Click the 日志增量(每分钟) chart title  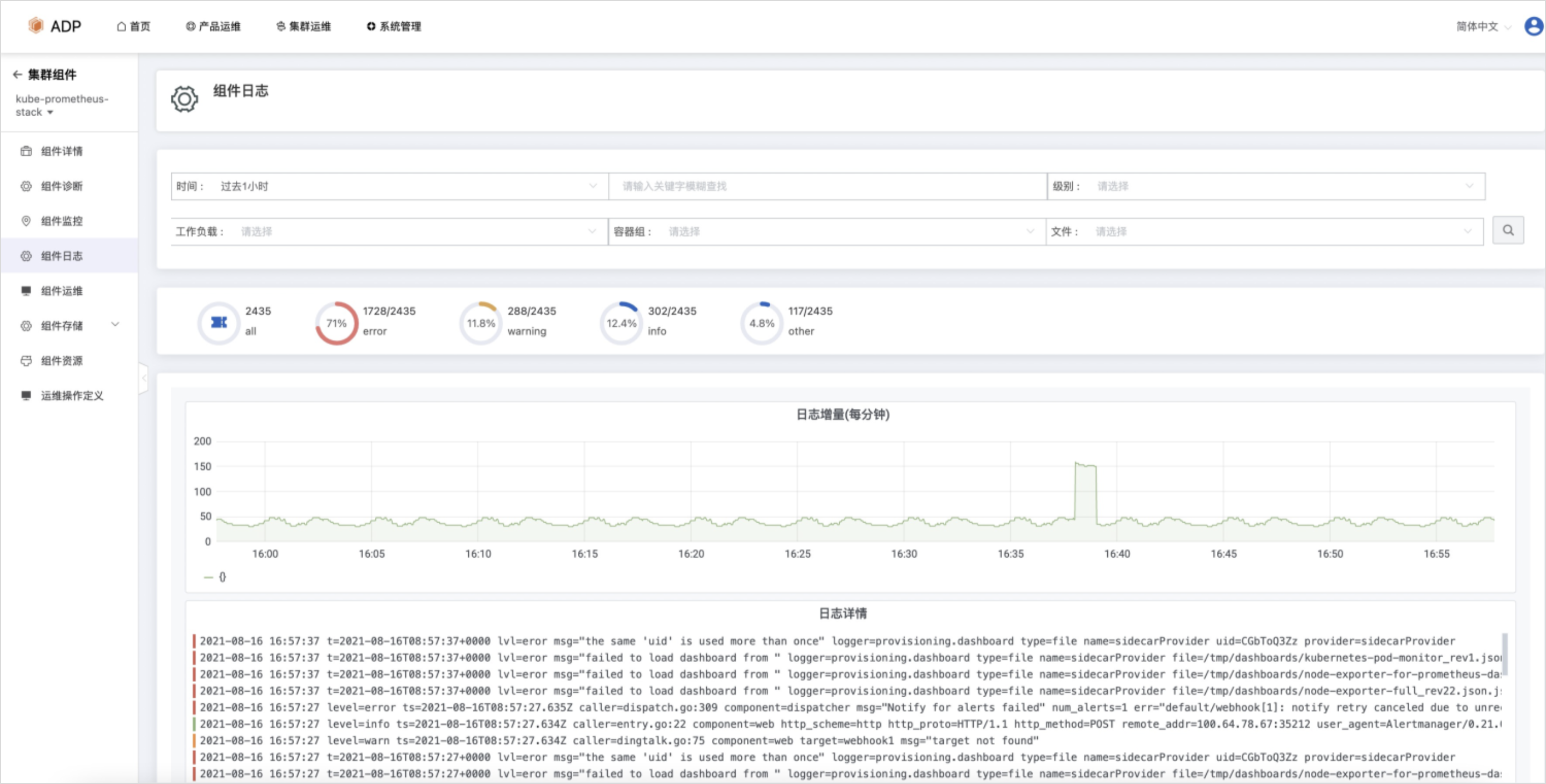click(x=843, y=414)
